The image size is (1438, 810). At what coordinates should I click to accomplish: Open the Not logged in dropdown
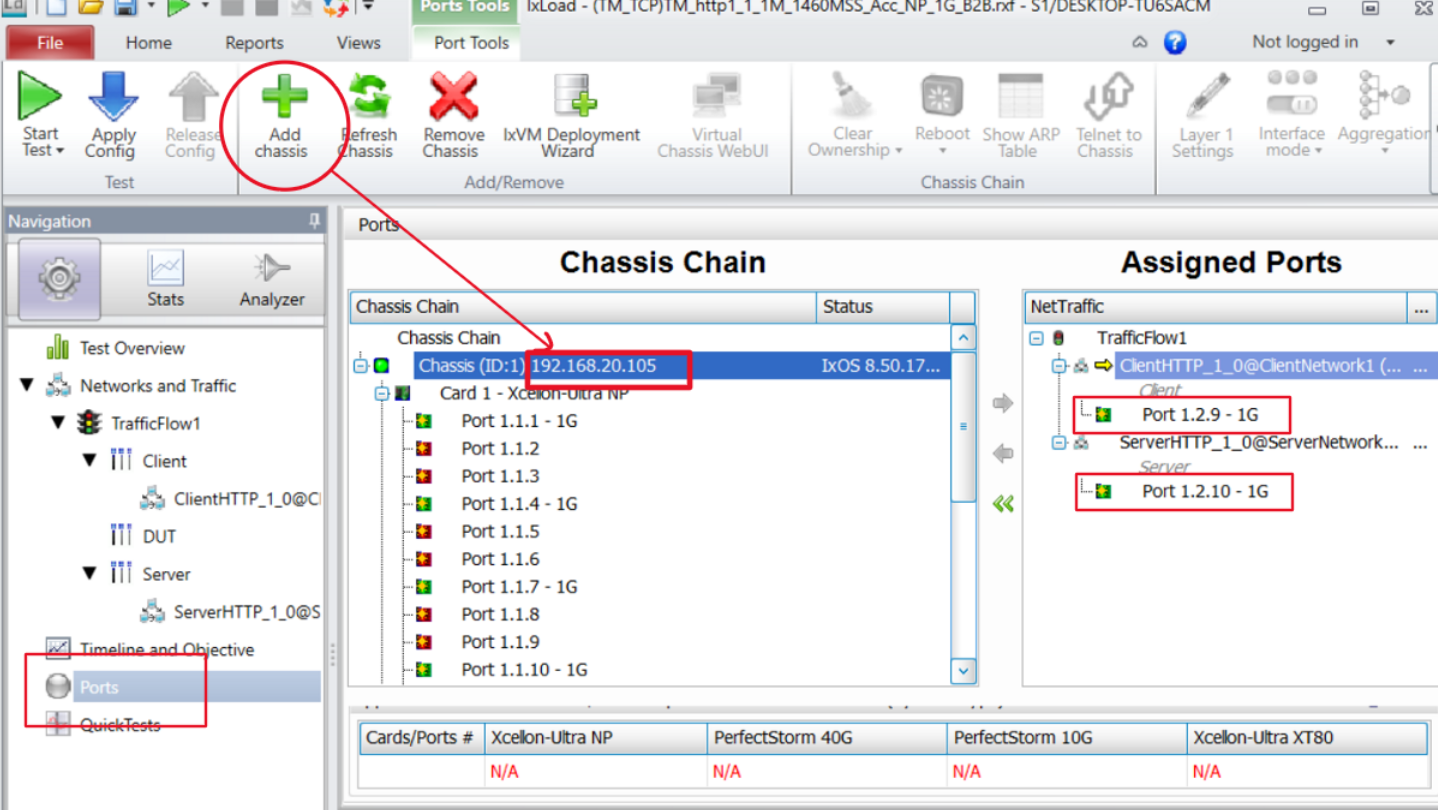1390,42
